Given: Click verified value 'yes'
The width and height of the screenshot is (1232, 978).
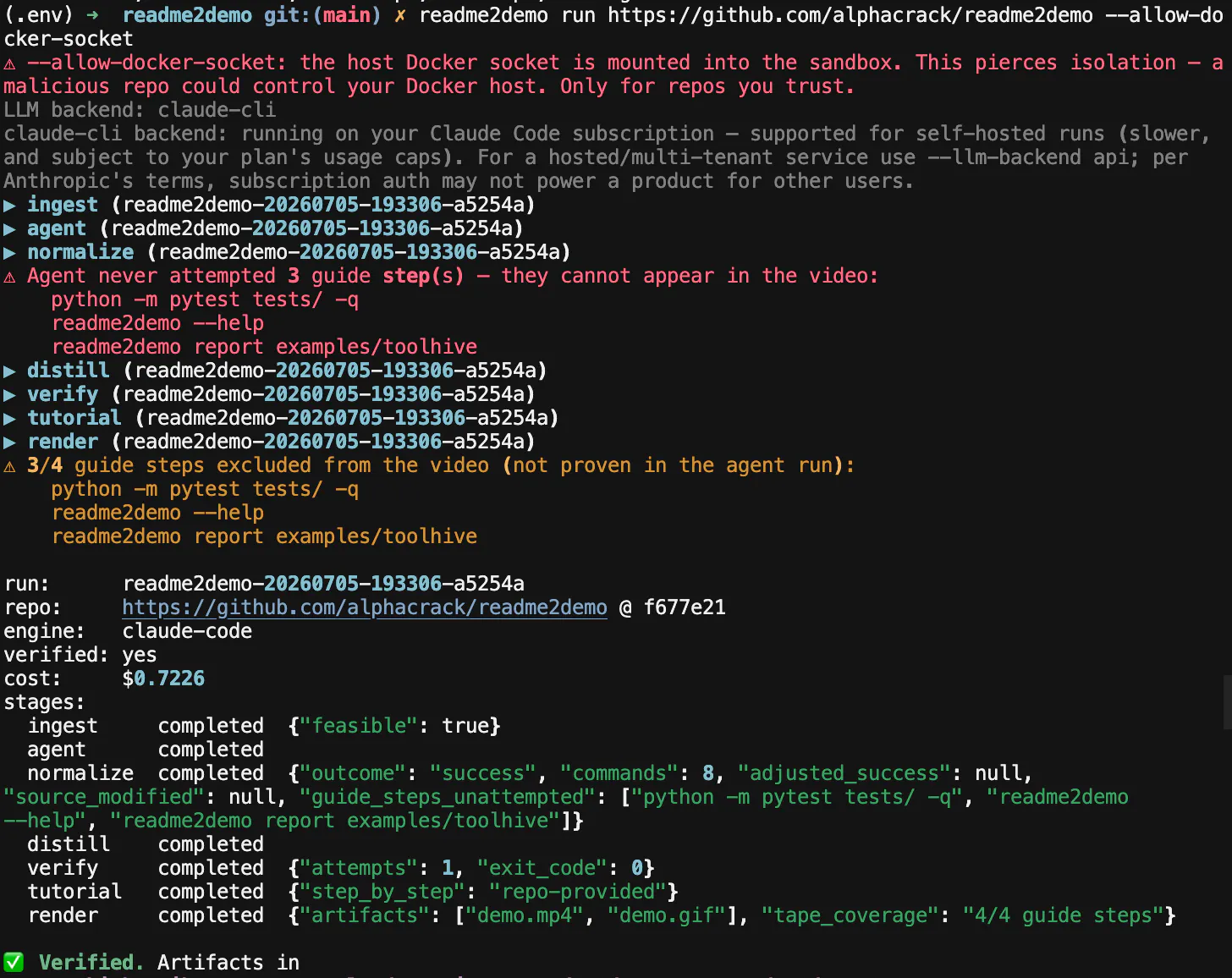Looking at the screenshot, I should coord(140,655).
